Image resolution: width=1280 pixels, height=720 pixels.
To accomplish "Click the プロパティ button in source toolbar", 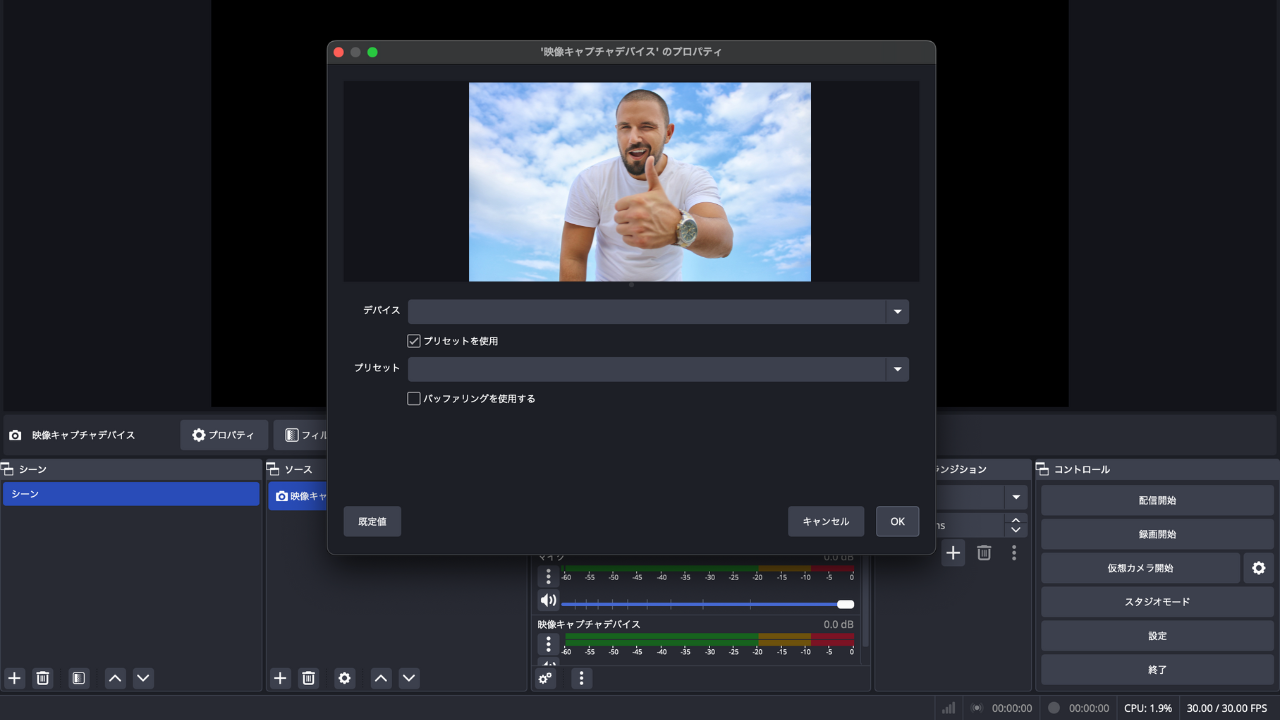I will coord(224,435).
